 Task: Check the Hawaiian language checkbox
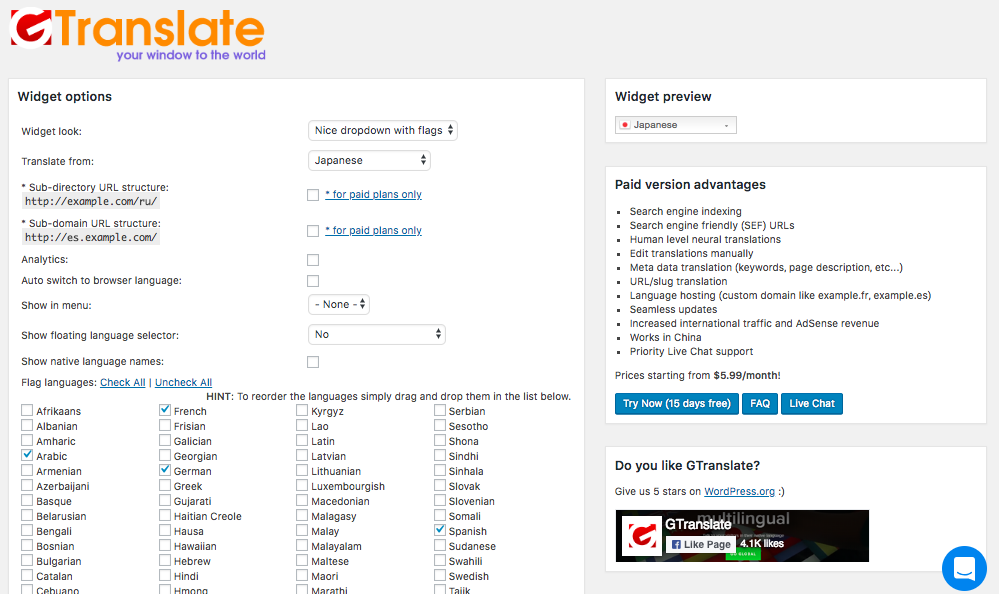click(165, 545)
